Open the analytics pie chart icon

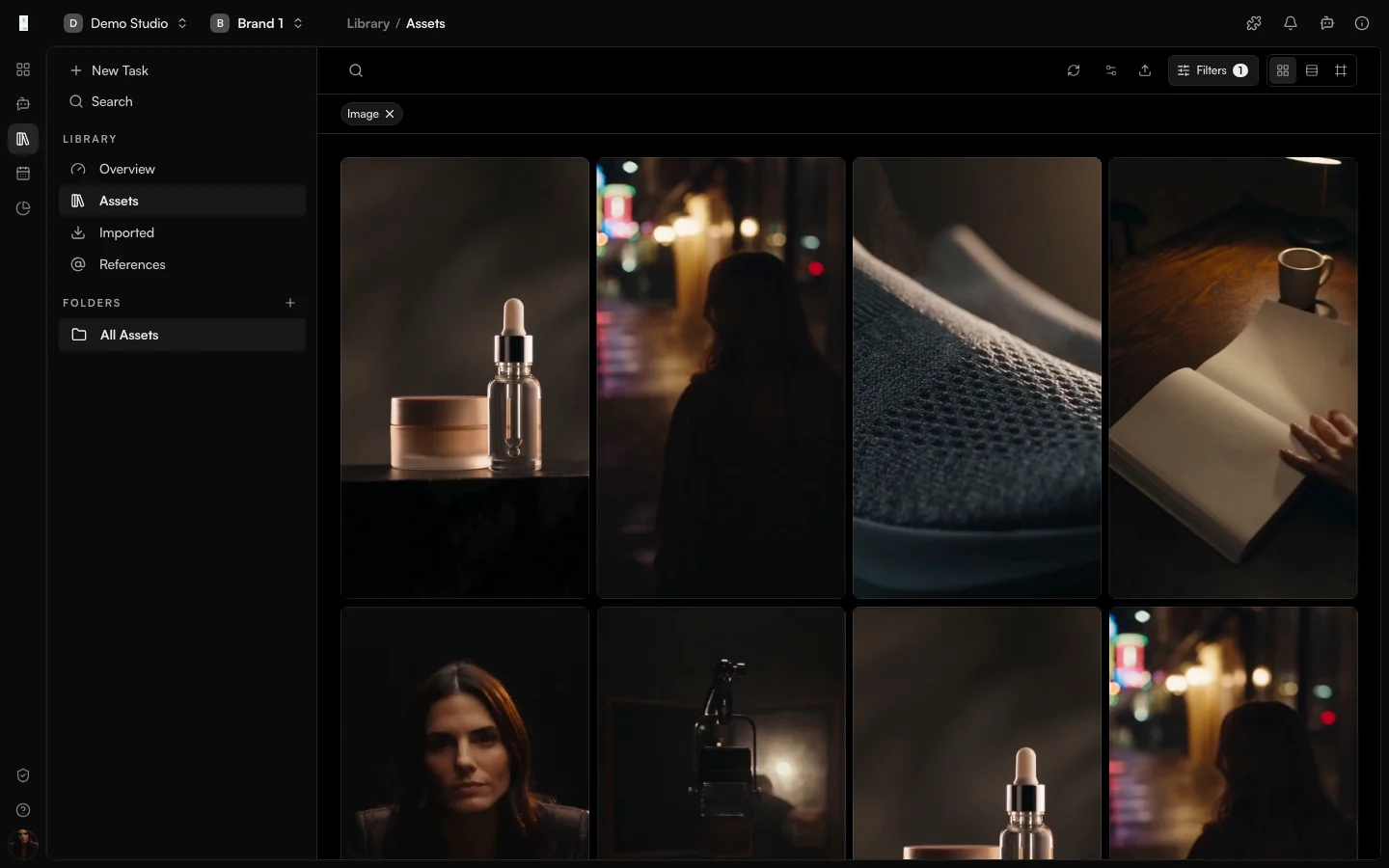coord(23,208)
